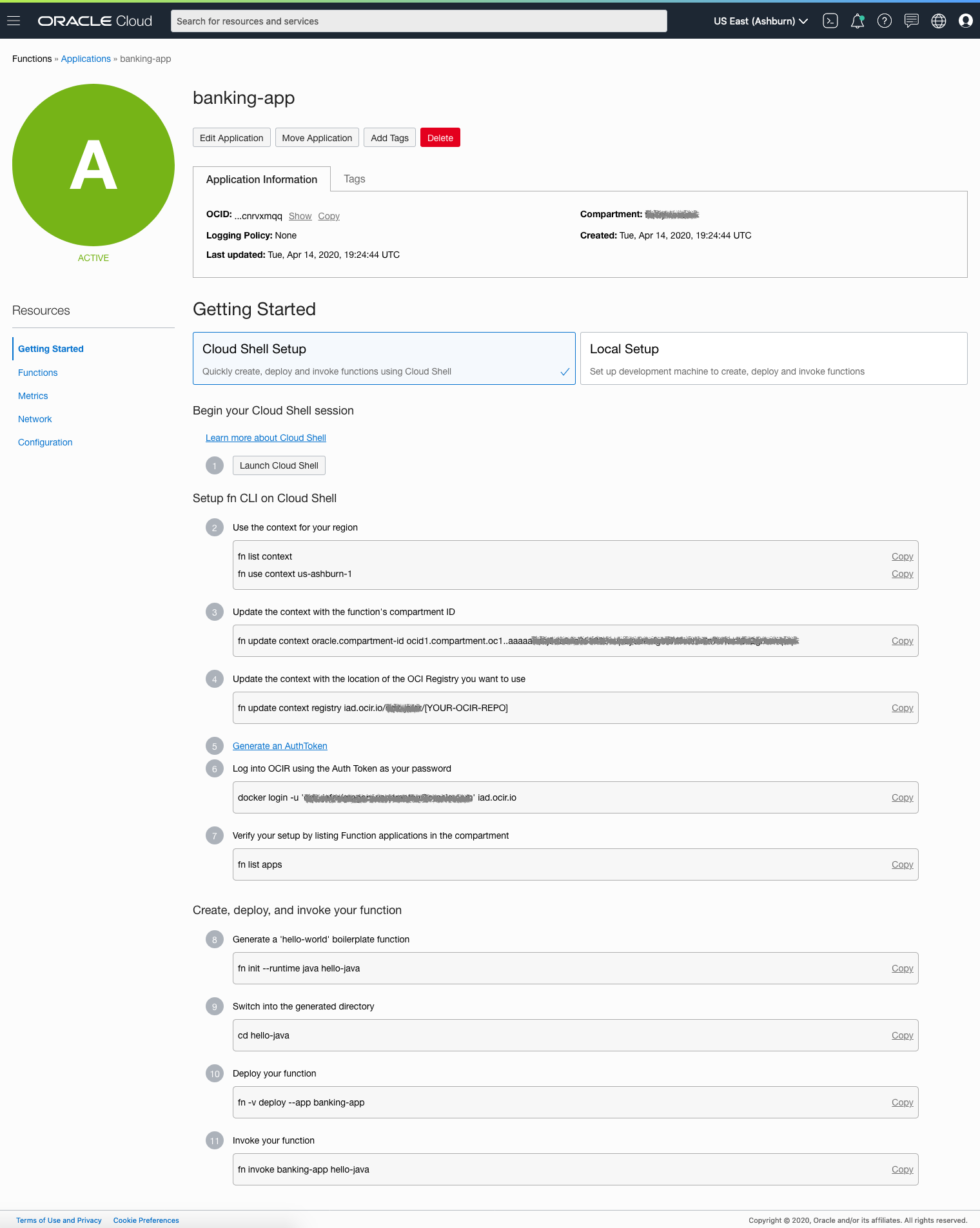The width and height of the screenshot is (980, 1228).
Task: Open the user profile icon
Action: coord(966,21)
